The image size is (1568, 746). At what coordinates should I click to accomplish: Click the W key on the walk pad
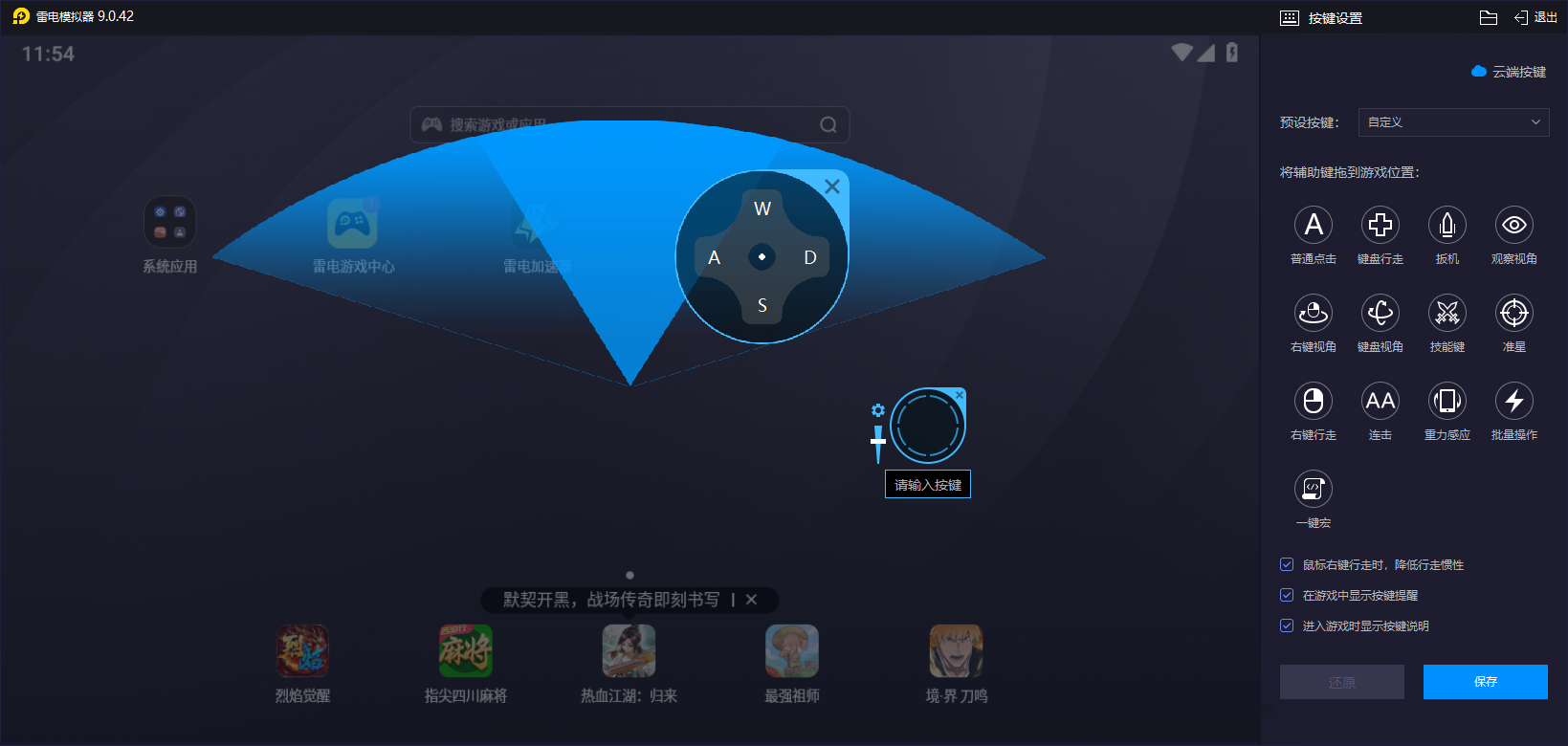click(x=762, y=208)
